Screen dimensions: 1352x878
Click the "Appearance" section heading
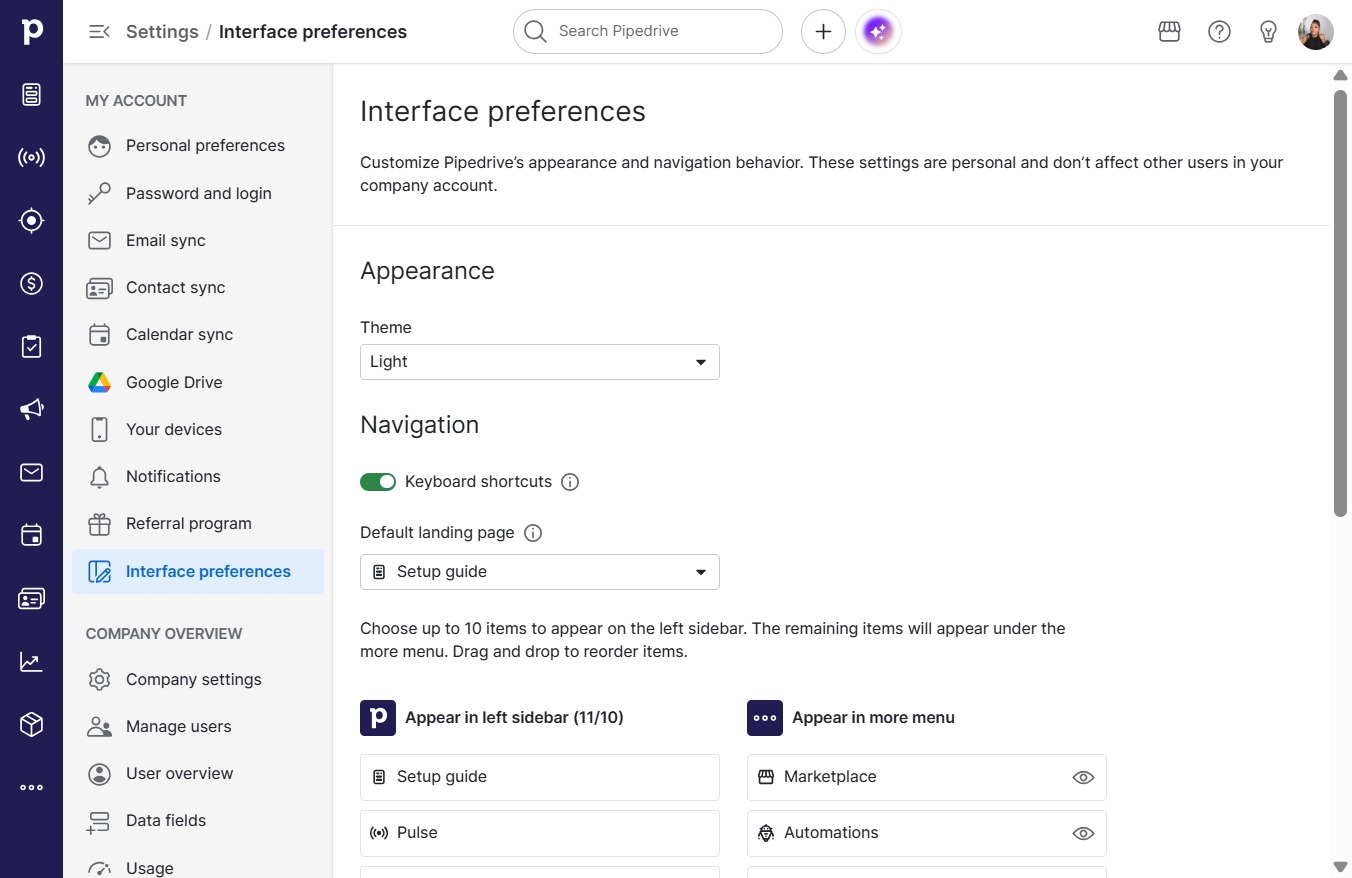click(x=427, y=271)
